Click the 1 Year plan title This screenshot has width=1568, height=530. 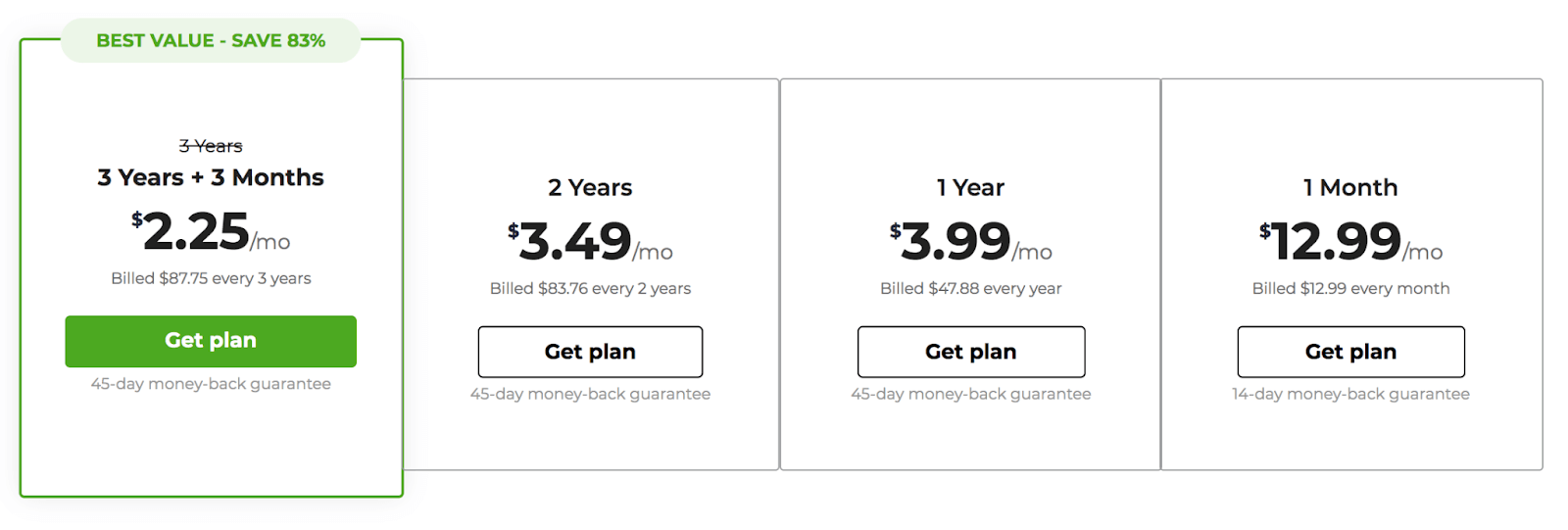click(971, 187)
